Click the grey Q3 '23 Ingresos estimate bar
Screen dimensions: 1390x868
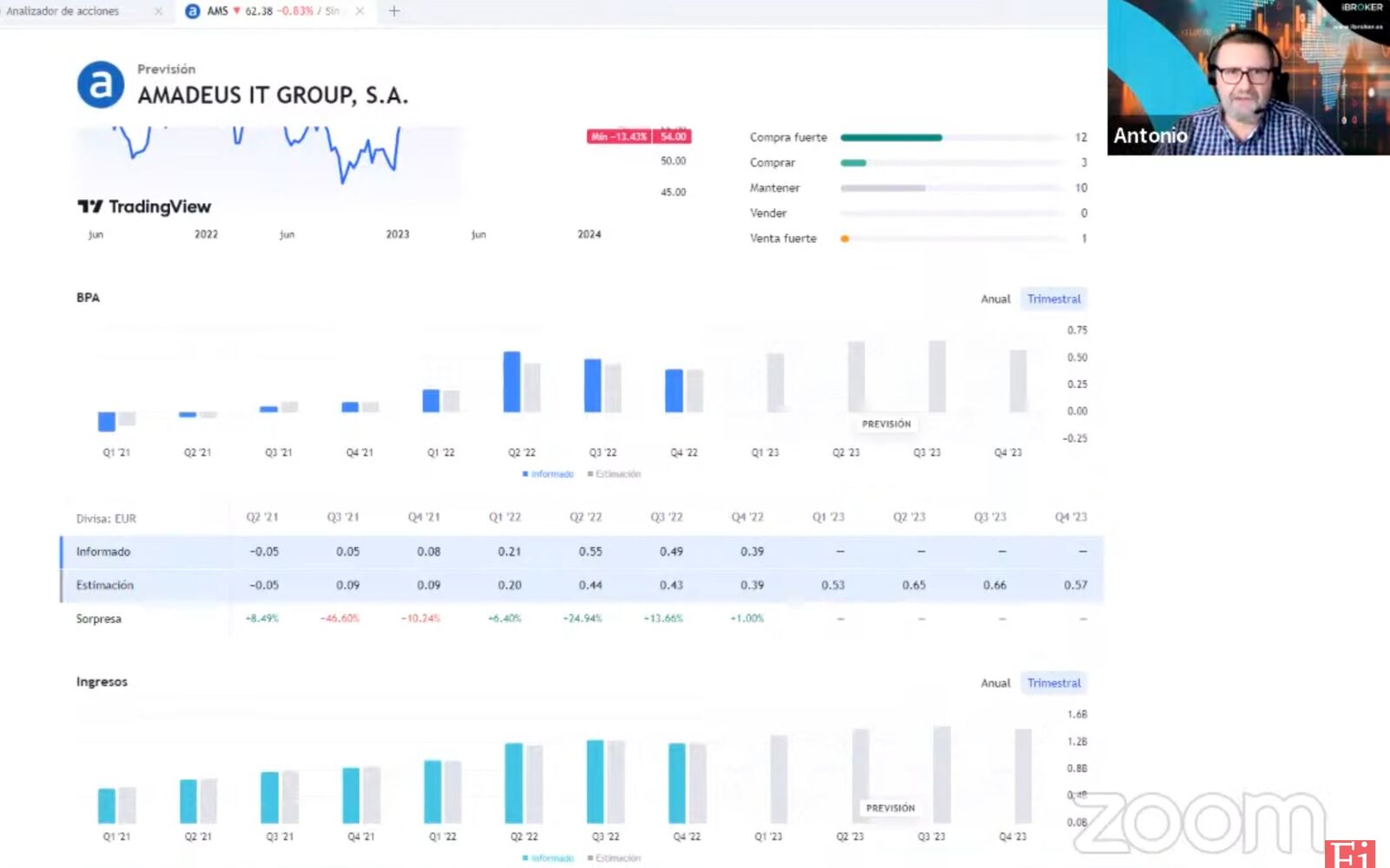tap(942, 775)
